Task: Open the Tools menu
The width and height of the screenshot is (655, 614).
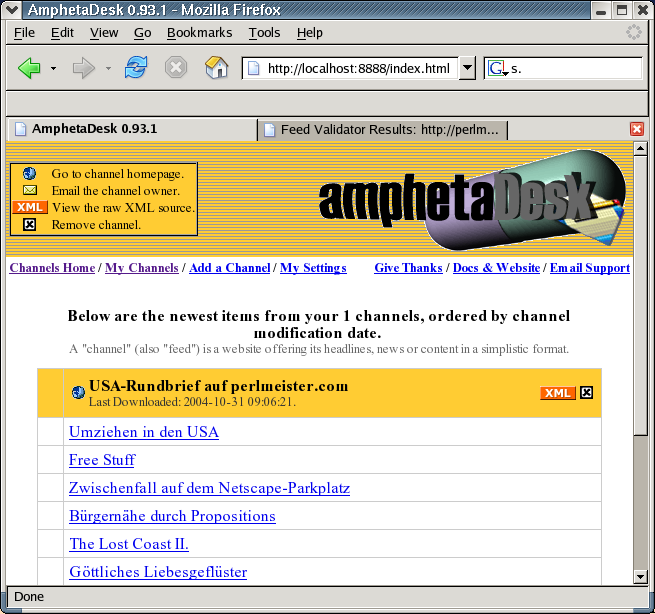Action: 264,33
